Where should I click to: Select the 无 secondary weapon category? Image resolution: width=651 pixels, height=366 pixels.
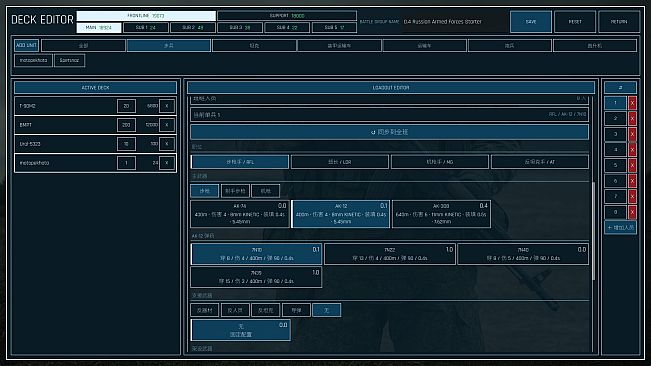tap(327, 310)
